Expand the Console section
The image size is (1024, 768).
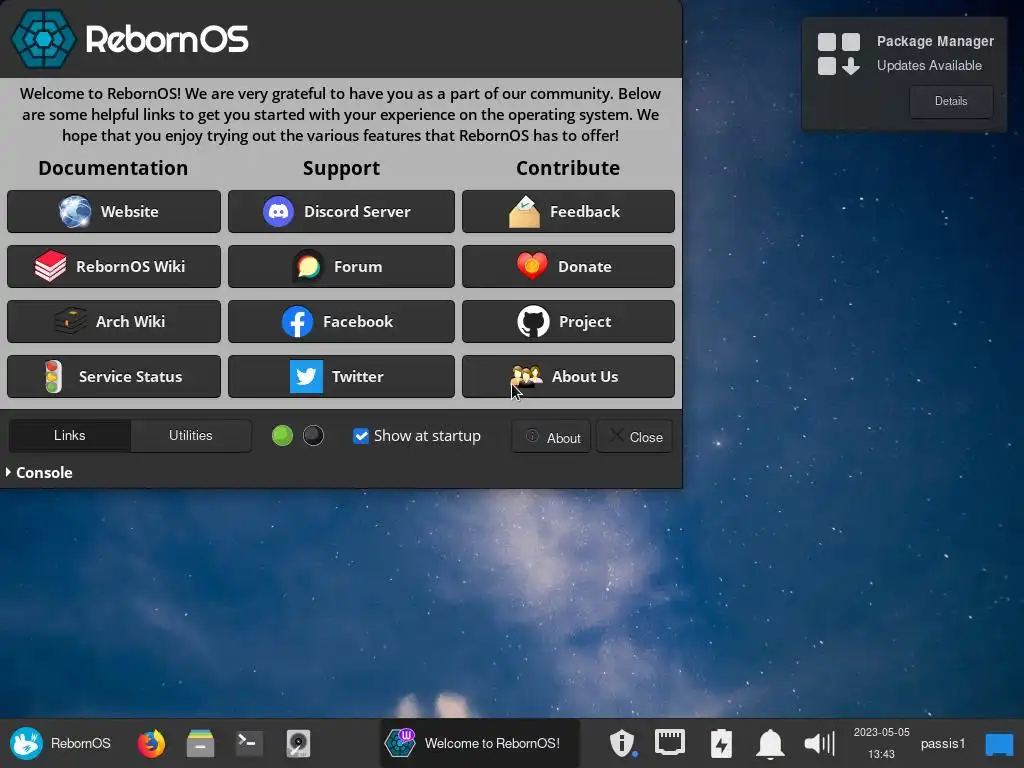pos(39,472)
